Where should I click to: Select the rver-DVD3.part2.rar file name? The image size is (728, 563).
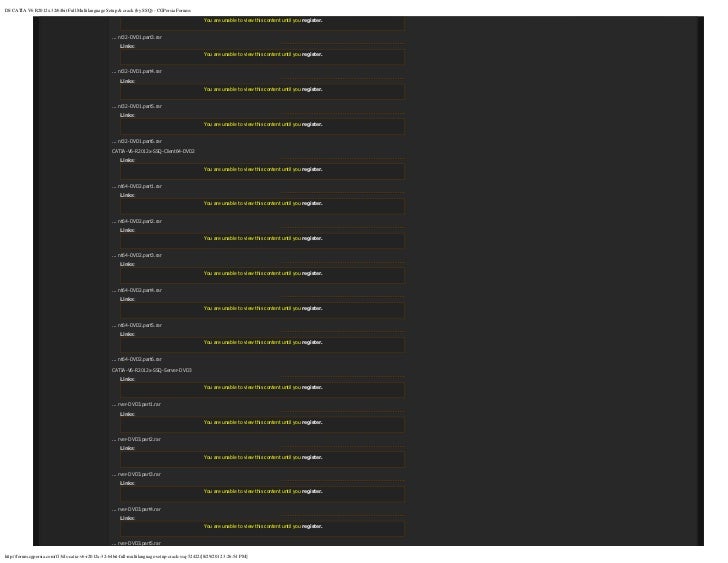pos(136,439)
